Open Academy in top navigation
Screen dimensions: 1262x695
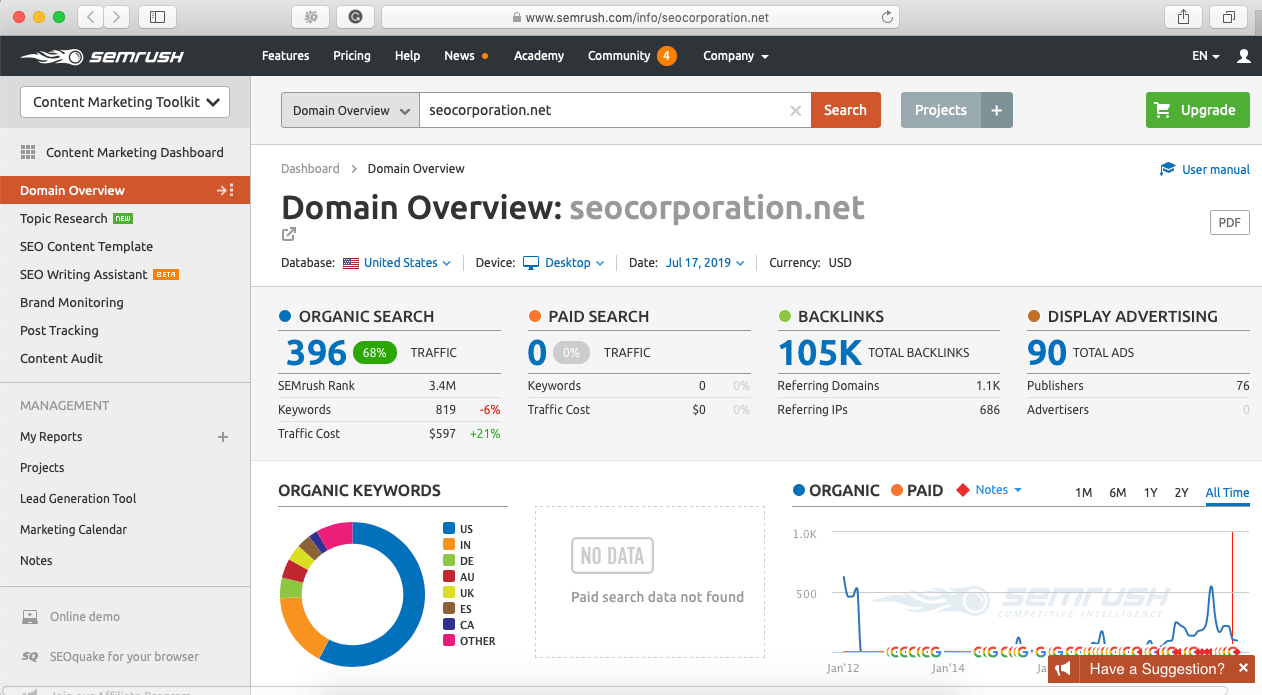click(x=539, y=56)
